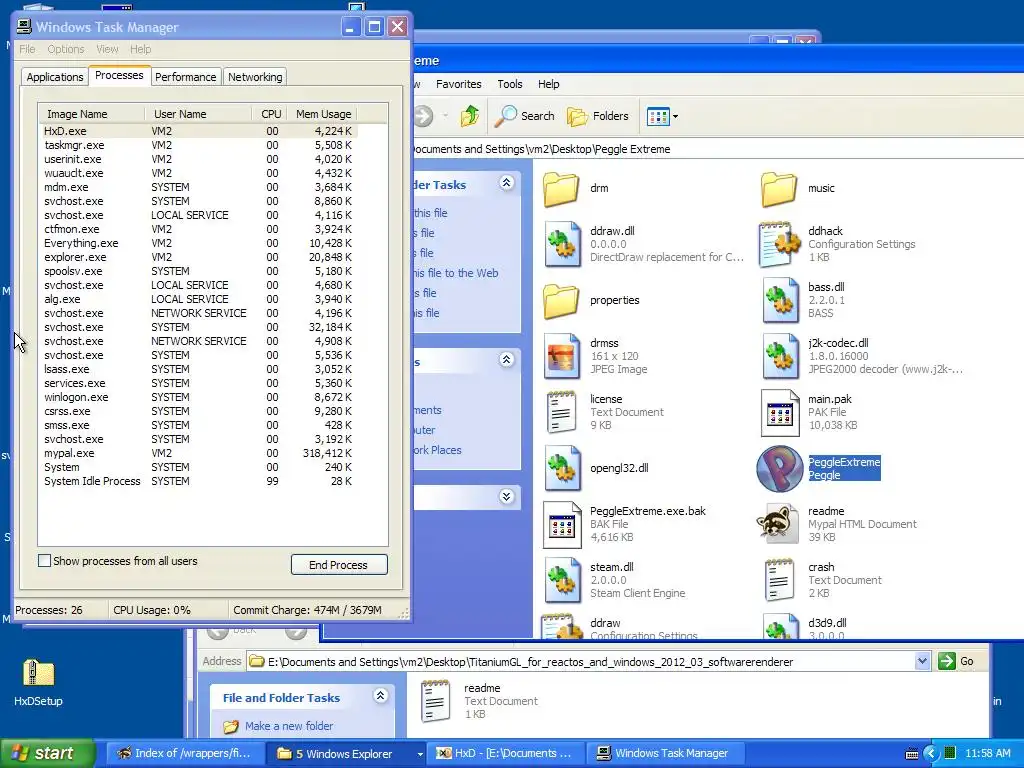
Task: Select the HxD.exe process row
Action: pyautogui.click(x=198, y=131)
